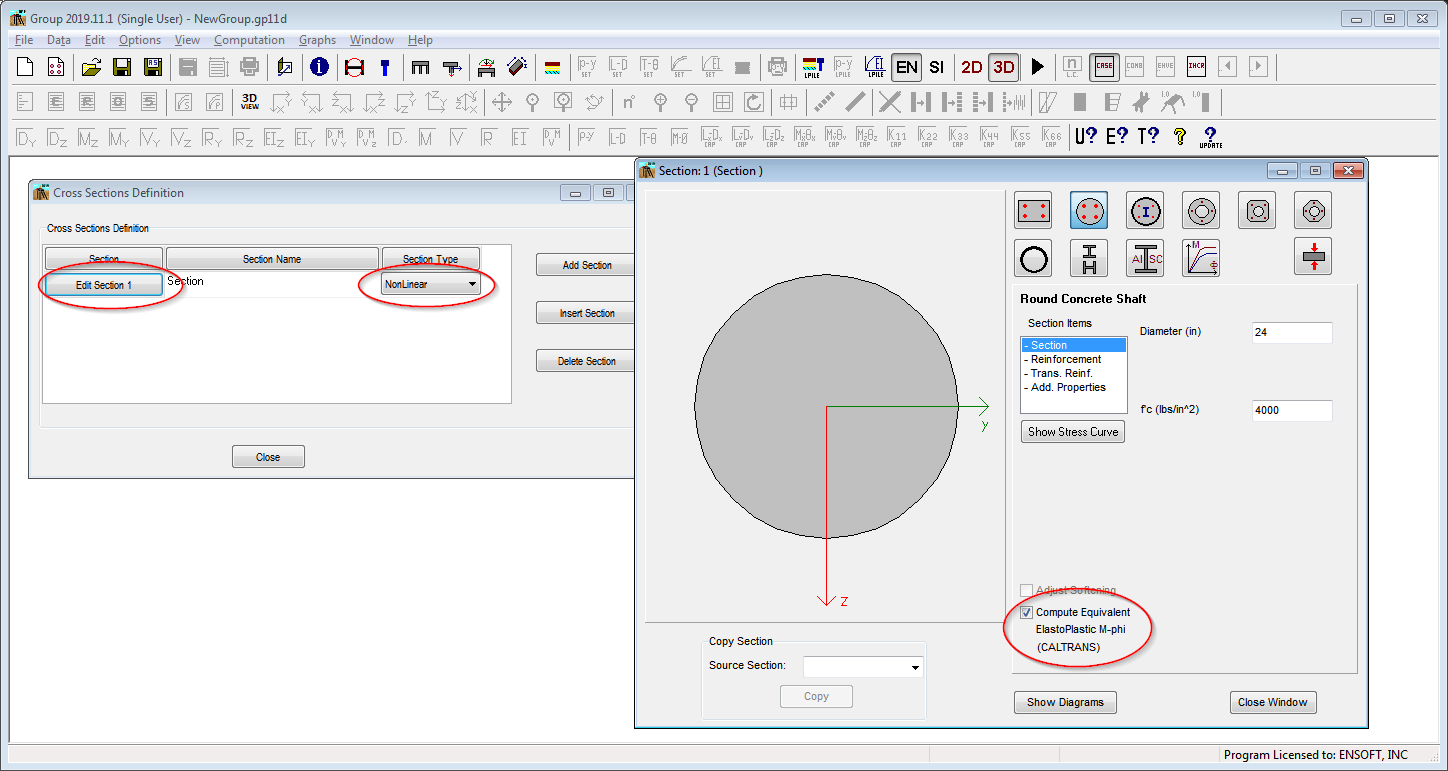Uncheck Compute Equivalent ElastoPlastic M-phi (CALTRANS)
This screenshot has width=1448, height=771.
tap(1026, 612)
